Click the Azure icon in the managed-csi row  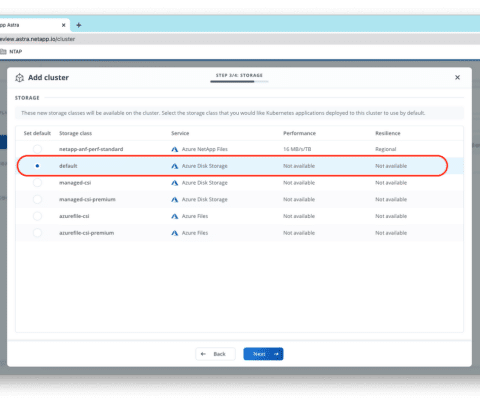point(175,183)
